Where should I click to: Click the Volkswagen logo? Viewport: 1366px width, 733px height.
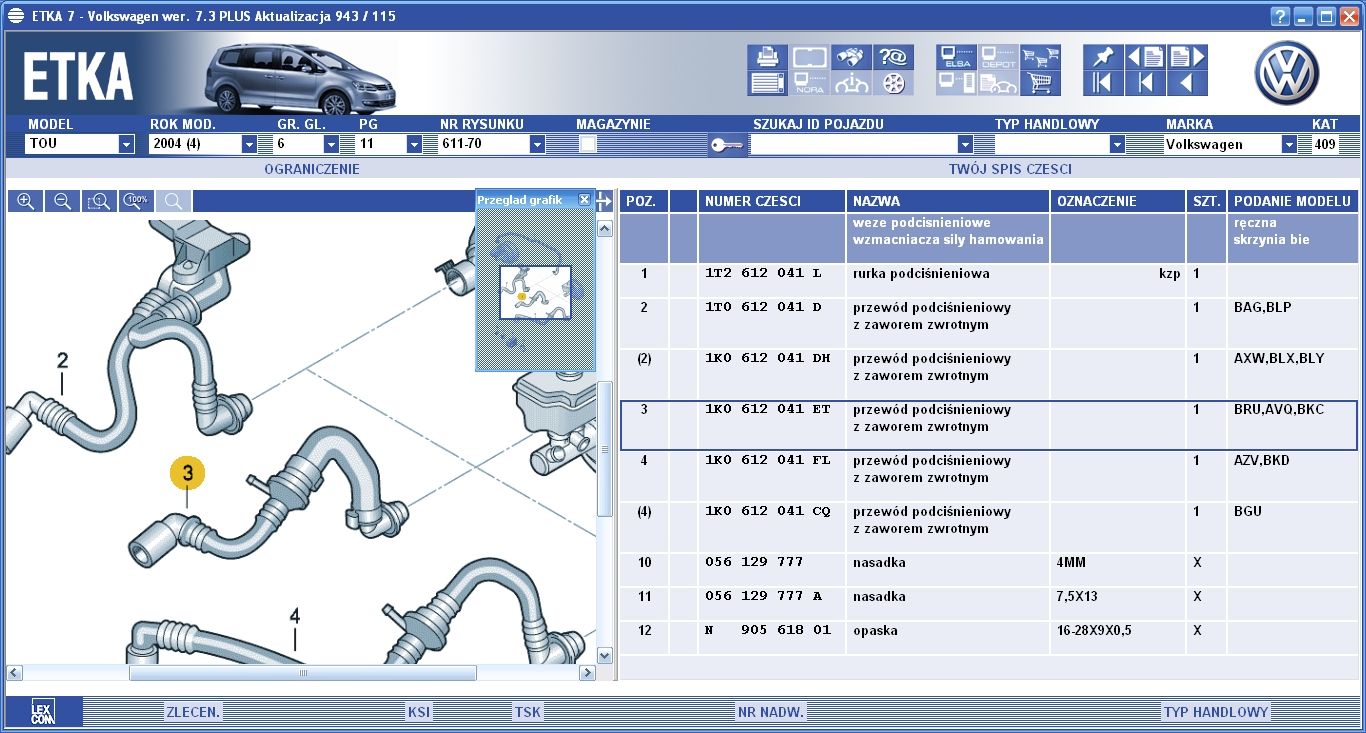point(1287,73)
